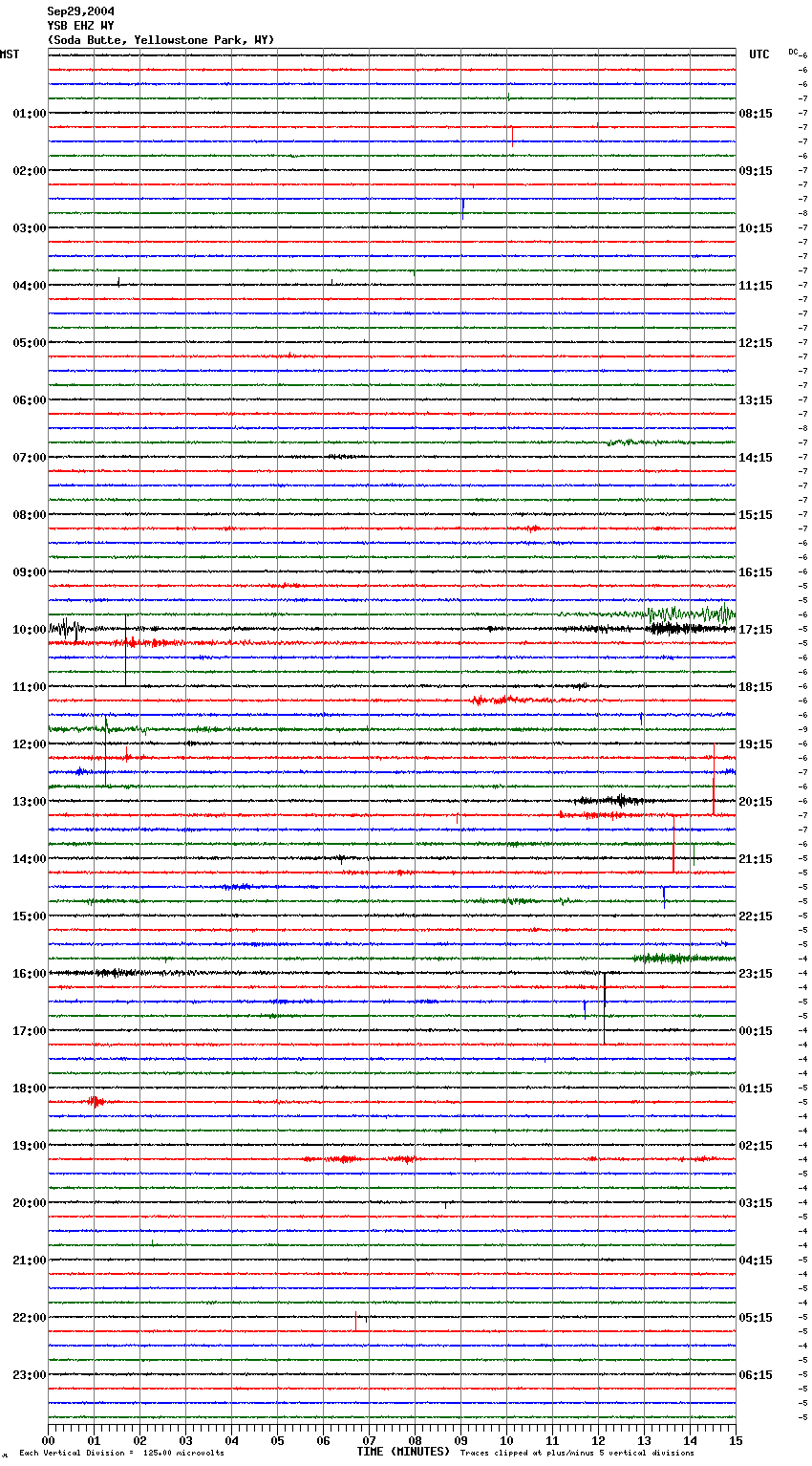Click minute 13 tick label on bottom axis
The height and width of the screenshot is (1466, 812).
click(644, 1440)
